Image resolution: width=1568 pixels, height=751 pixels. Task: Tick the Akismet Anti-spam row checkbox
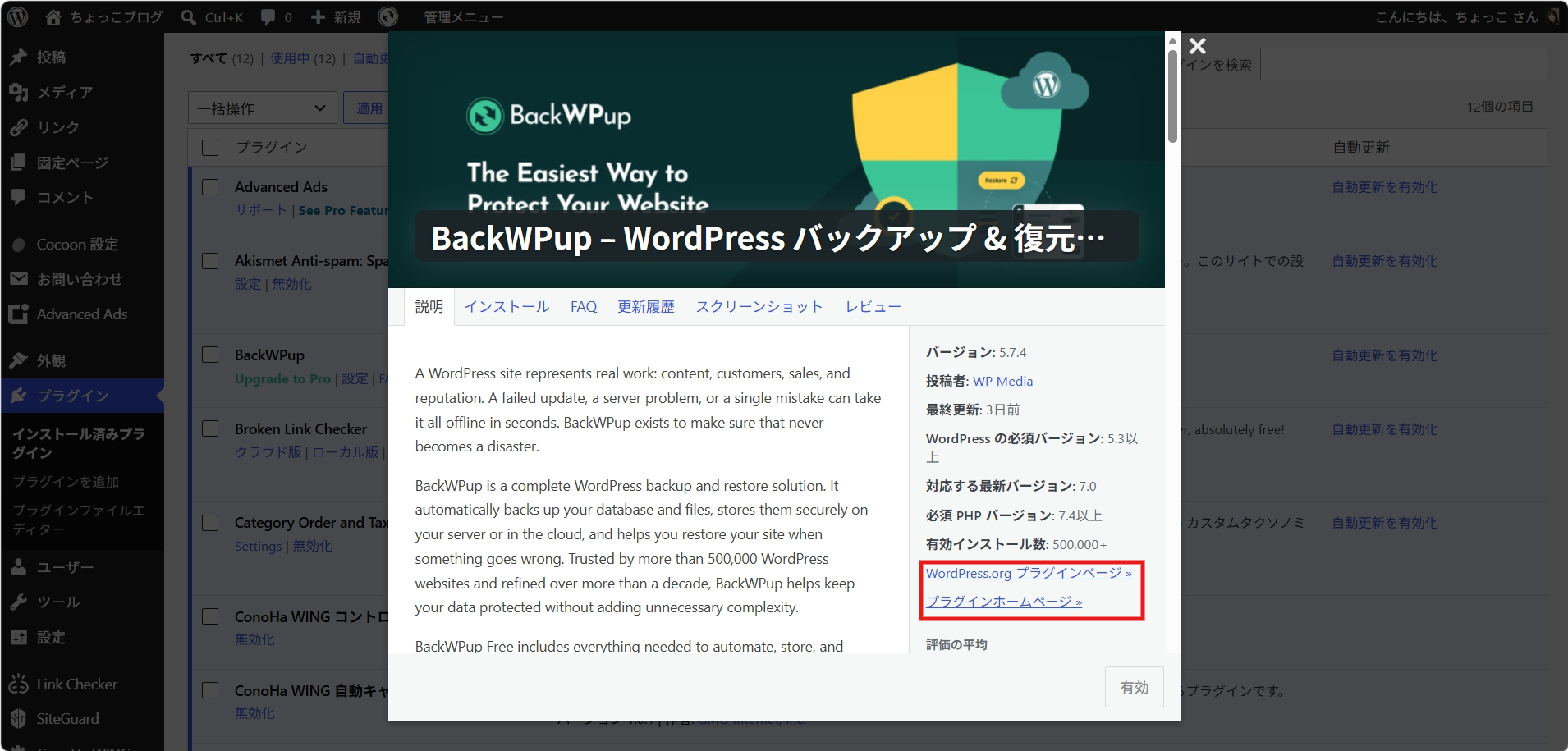(x=210, y=261)
